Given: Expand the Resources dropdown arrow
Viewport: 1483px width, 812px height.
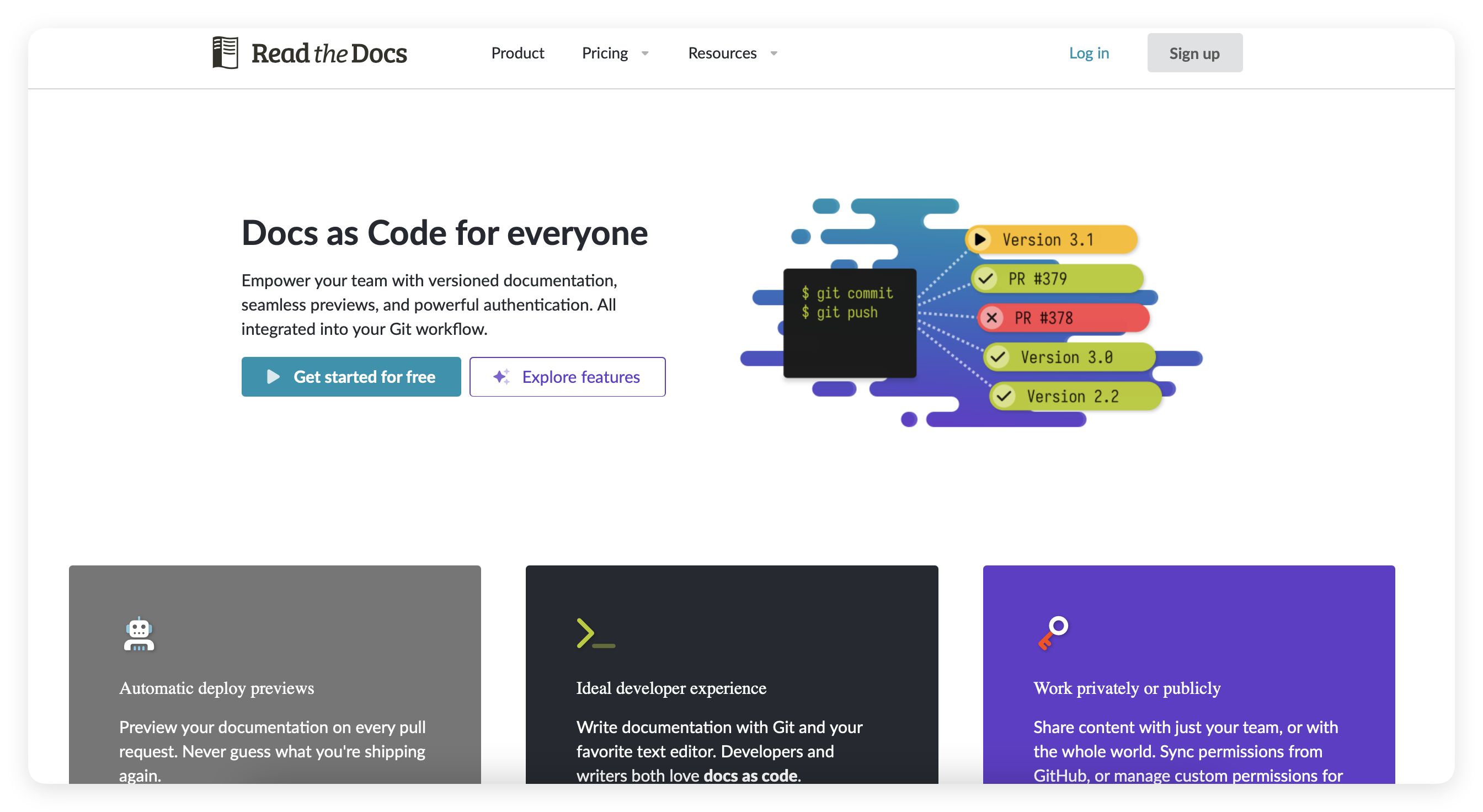Looking at the screenshot, I should [x=773, y=54].
